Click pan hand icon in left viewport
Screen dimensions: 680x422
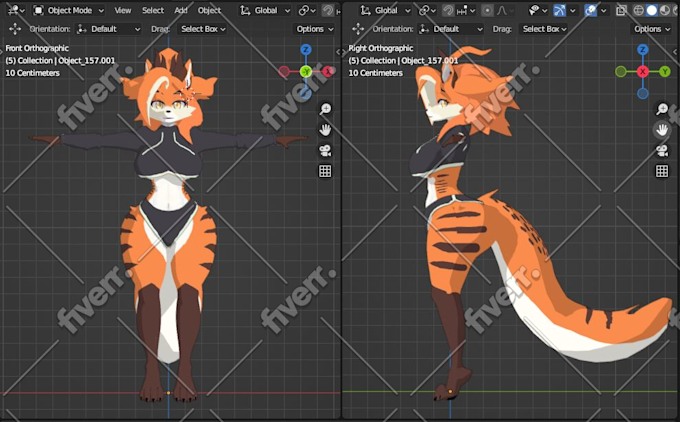pyautogui.click(x=325, y=129)
